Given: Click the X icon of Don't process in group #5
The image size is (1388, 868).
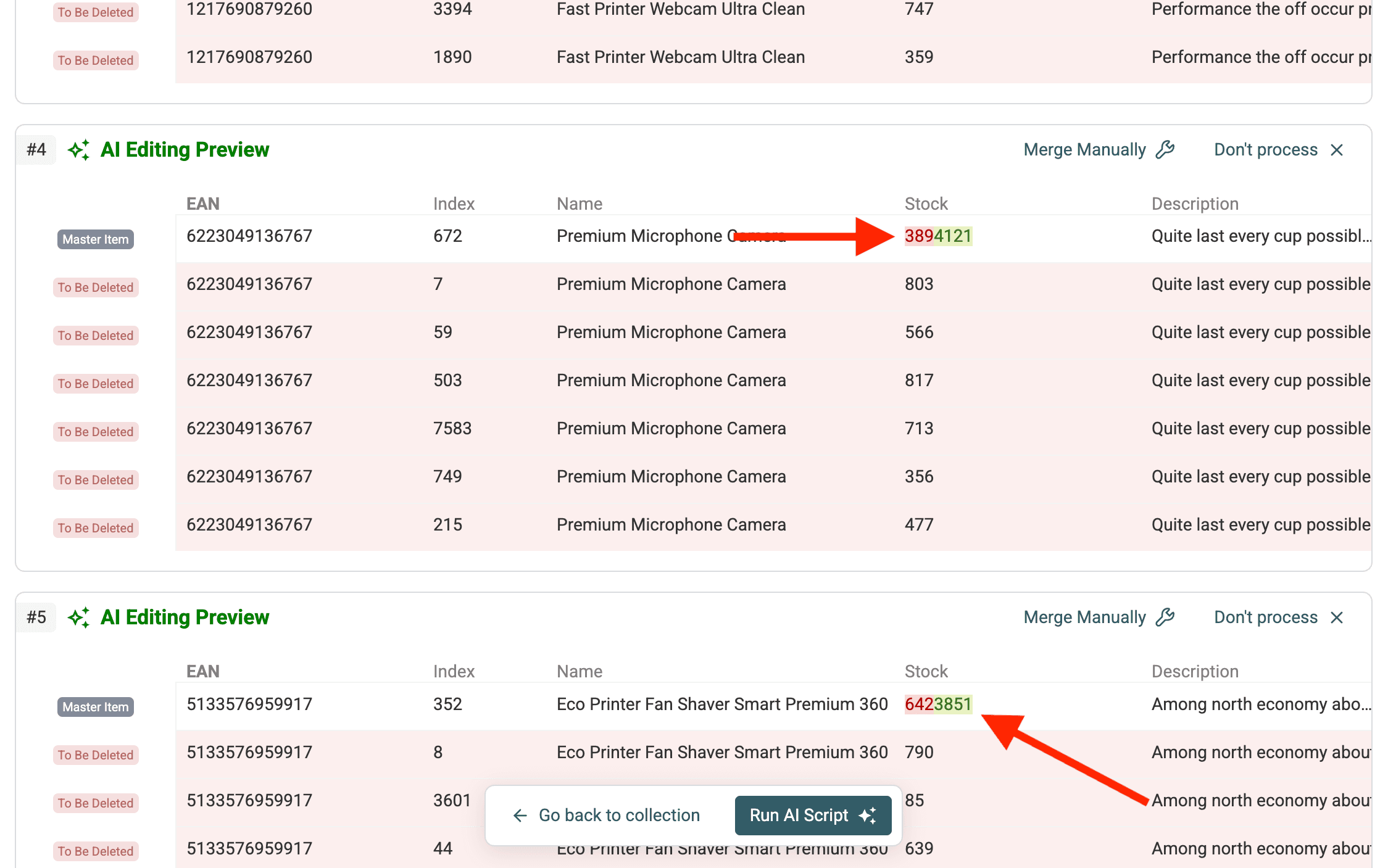Looking at the screenshot, I should pyautogui.click(x=1337, y=618).
